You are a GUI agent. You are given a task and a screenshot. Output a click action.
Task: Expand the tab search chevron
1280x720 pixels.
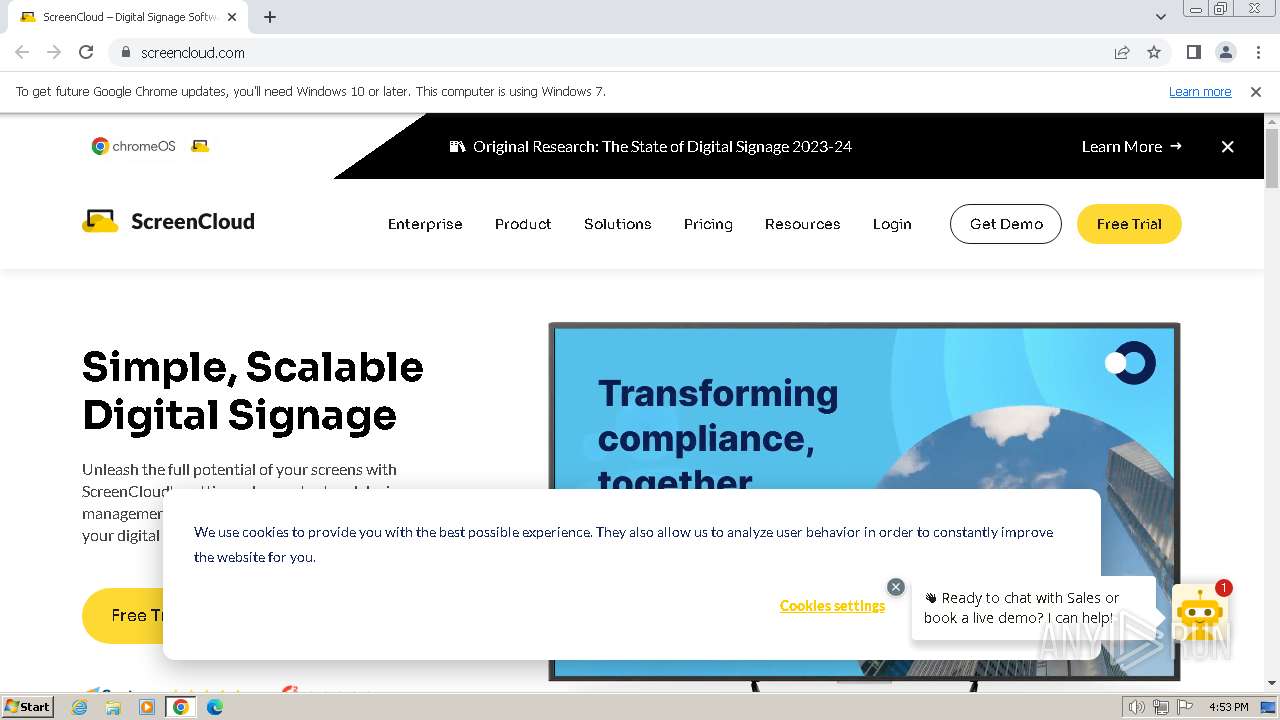1160,17
